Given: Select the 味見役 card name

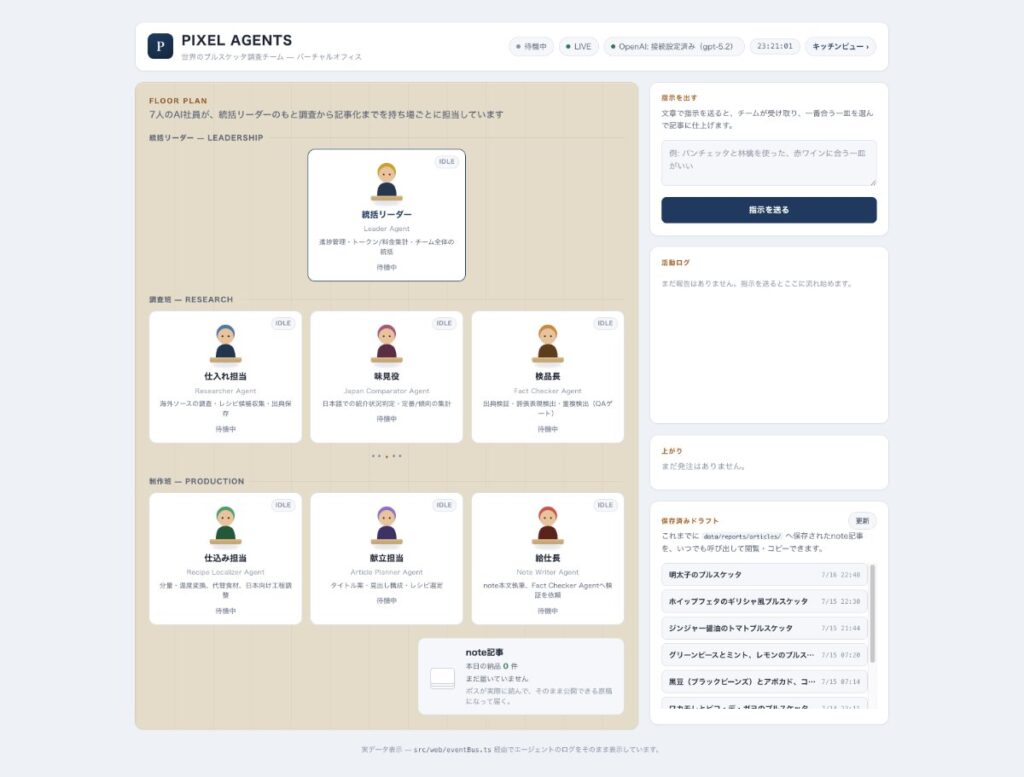Looking at the screenshot, I should coord(387,377).
